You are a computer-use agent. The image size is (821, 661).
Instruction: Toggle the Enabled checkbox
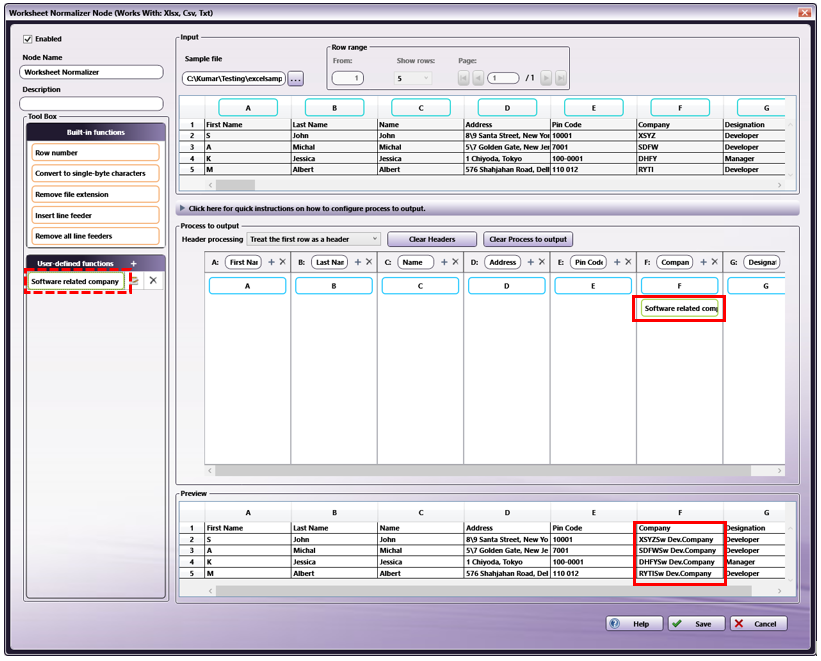click(28, 39)
